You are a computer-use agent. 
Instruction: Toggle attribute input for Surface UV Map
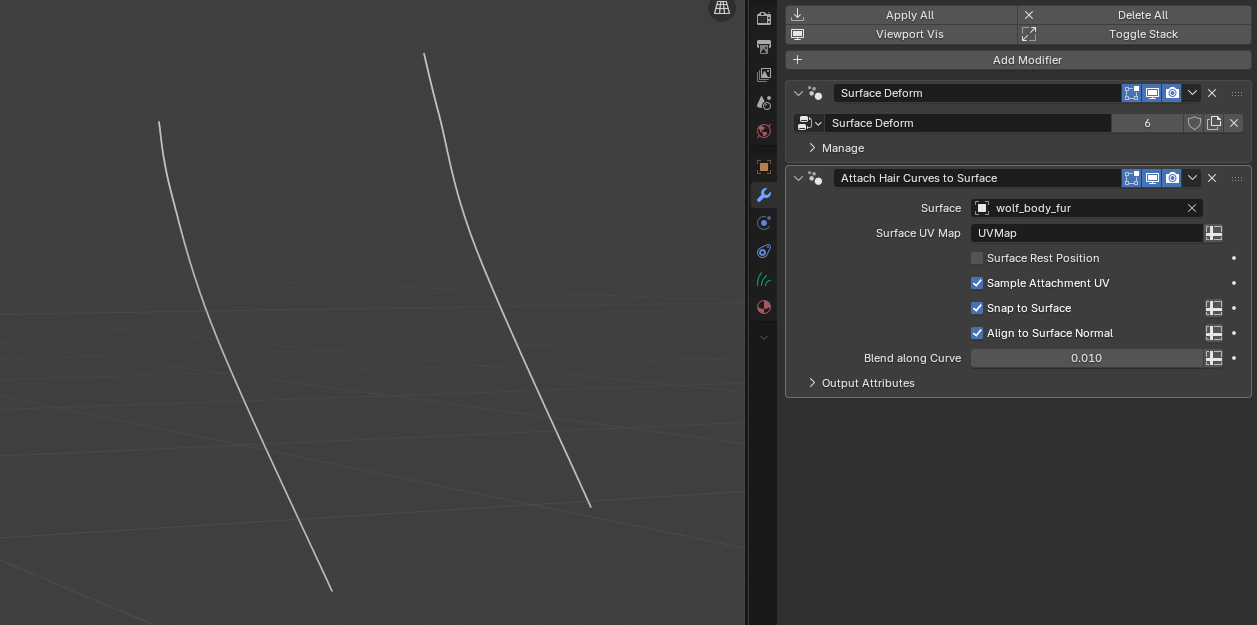click(x=1214, y=233)
